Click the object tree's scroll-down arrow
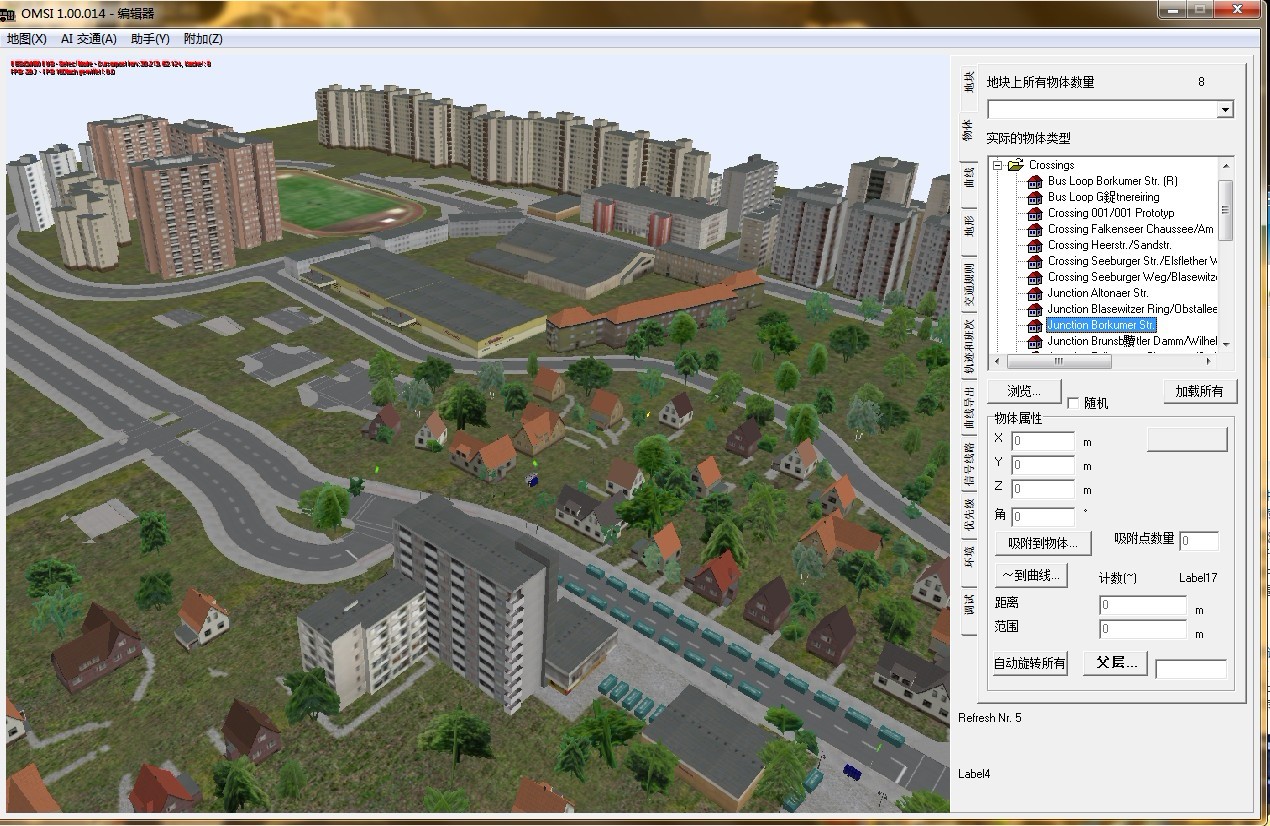The image size is (1270, 826). tap(1226, 345)
